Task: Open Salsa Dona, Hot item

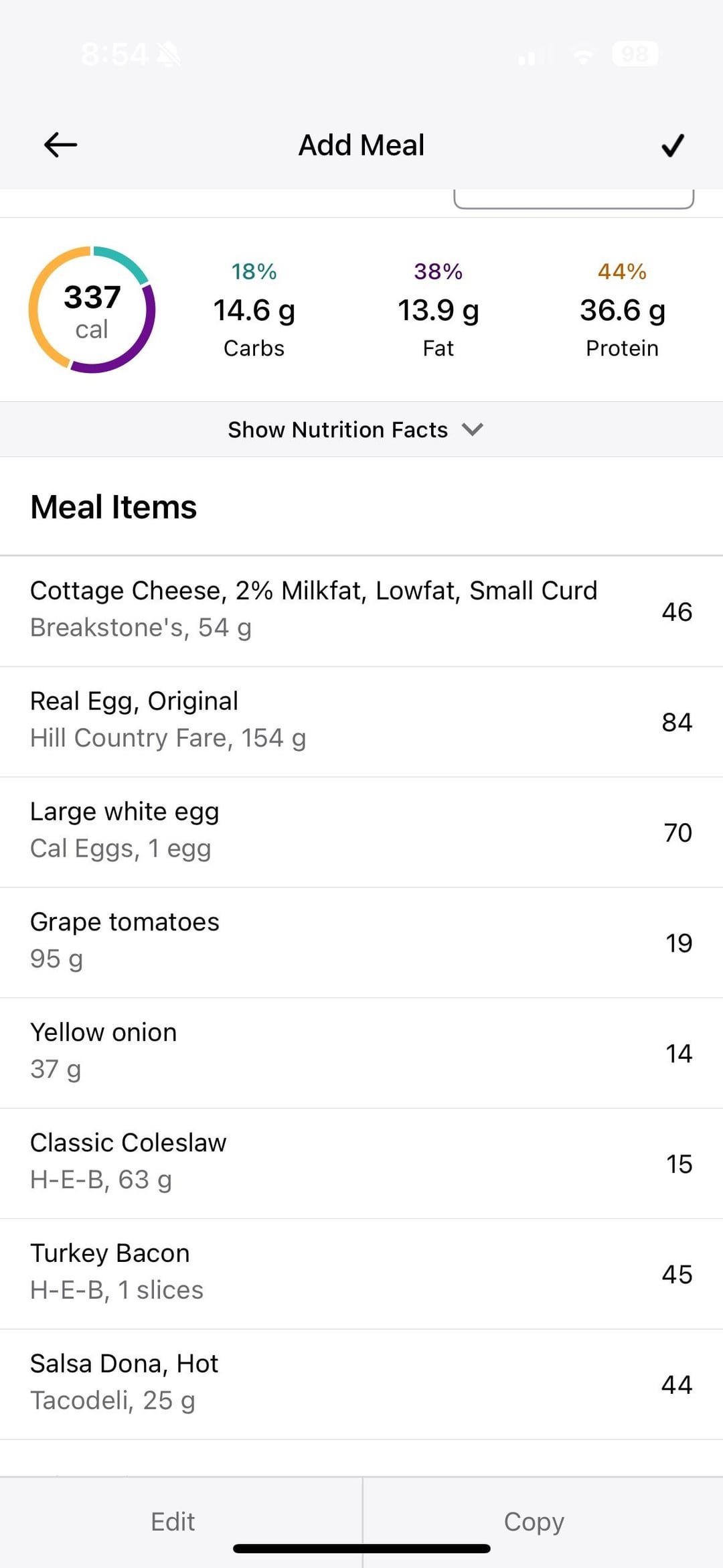Action: click(361, 1384)
